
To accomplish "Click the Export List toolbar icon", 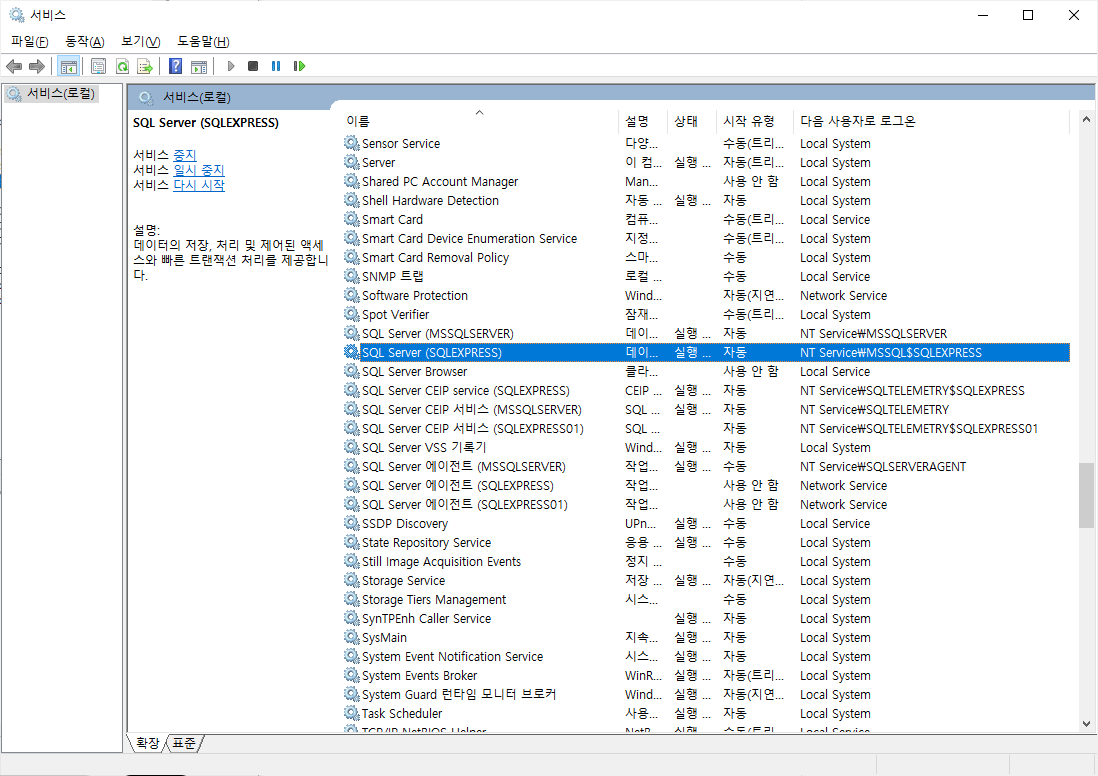I will 145,67.
